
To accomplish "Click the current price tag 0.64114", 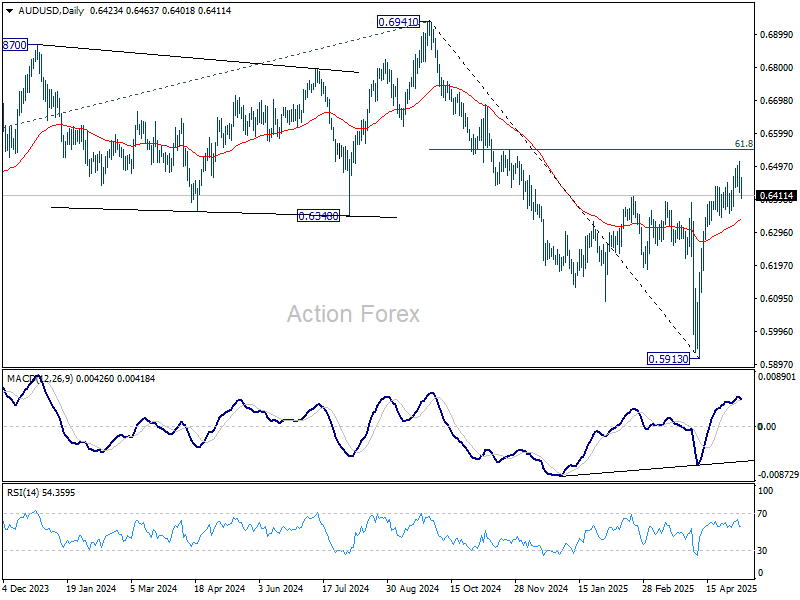I will (776, 196).
